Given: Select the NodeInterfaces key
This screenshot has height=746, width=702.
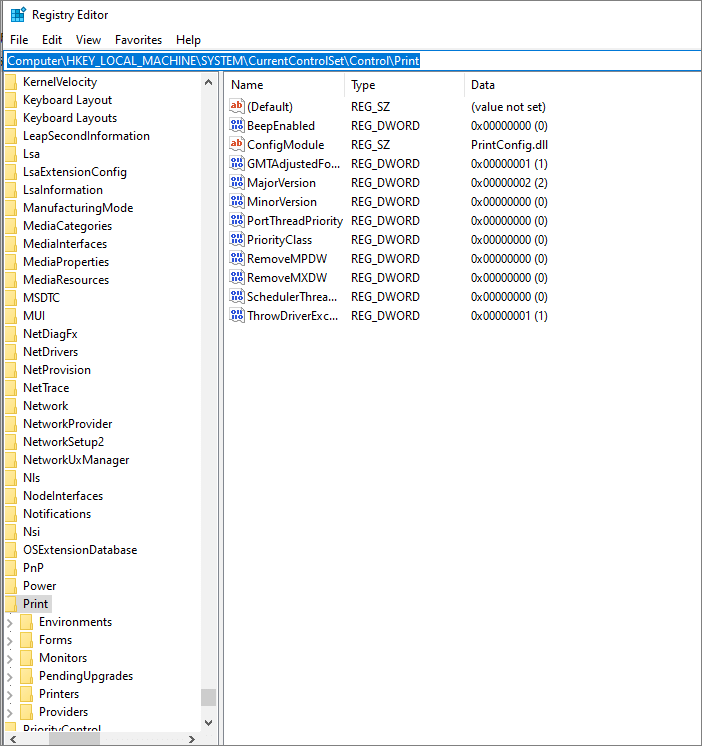Looking at the screenshot, I should (63, 496).
